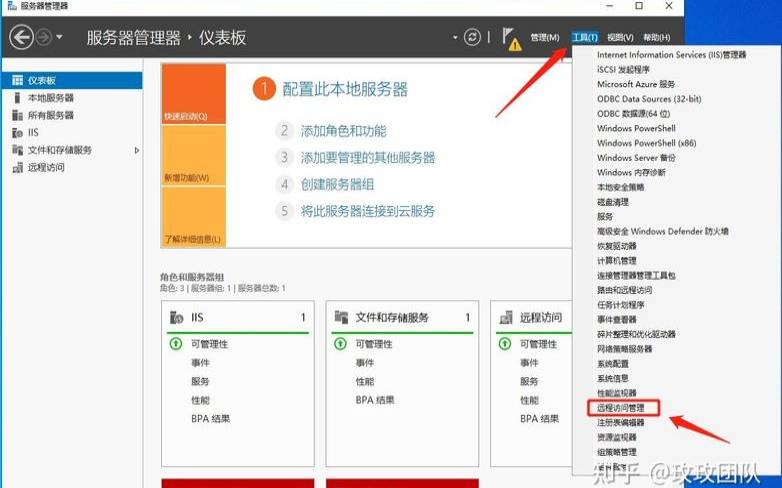Click the 远程访问 role tile icon
This screenshot has height=488, width=782.
click(506, 317)
